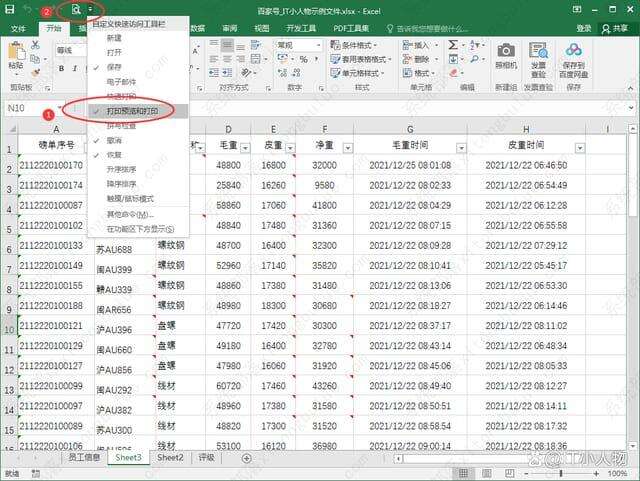
Task: Click the Save icon in quick access toolbar
Action: pos(9,9)
